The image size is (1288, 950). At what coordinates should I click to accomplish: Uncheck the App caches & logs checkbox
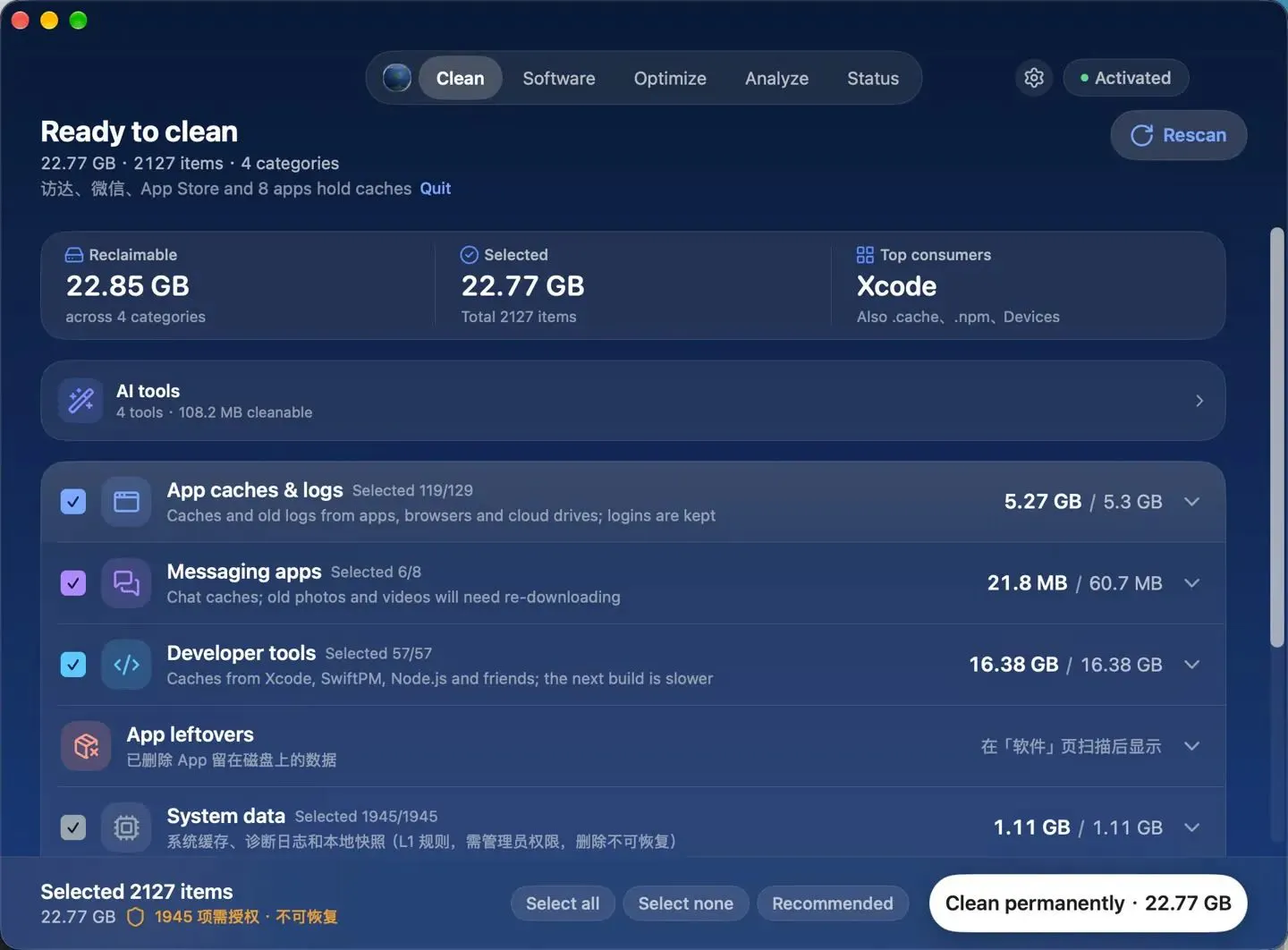pyautogui.click(x=73, y=502)
